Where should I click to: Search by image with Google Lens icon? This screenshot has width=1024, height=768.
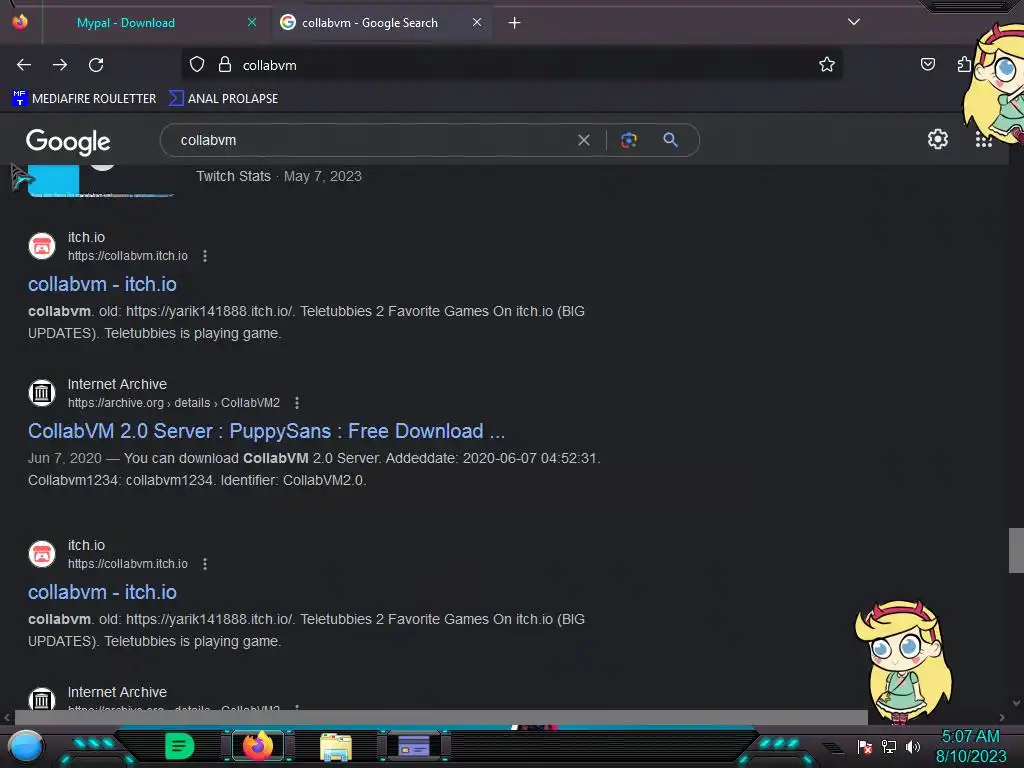point(629,140)
